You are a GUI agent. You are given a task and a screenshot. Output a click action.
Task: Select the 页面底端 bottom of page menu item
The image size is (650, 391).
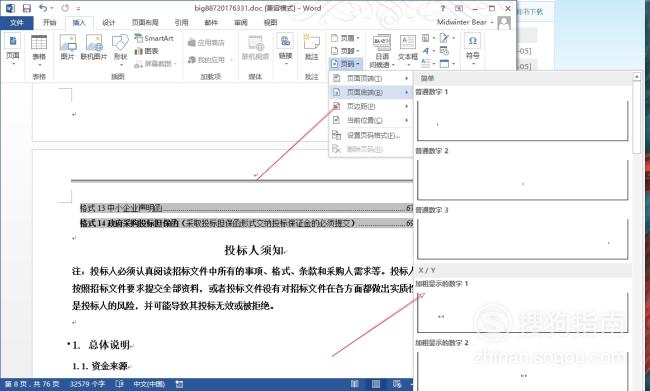(x=371, y=92)
